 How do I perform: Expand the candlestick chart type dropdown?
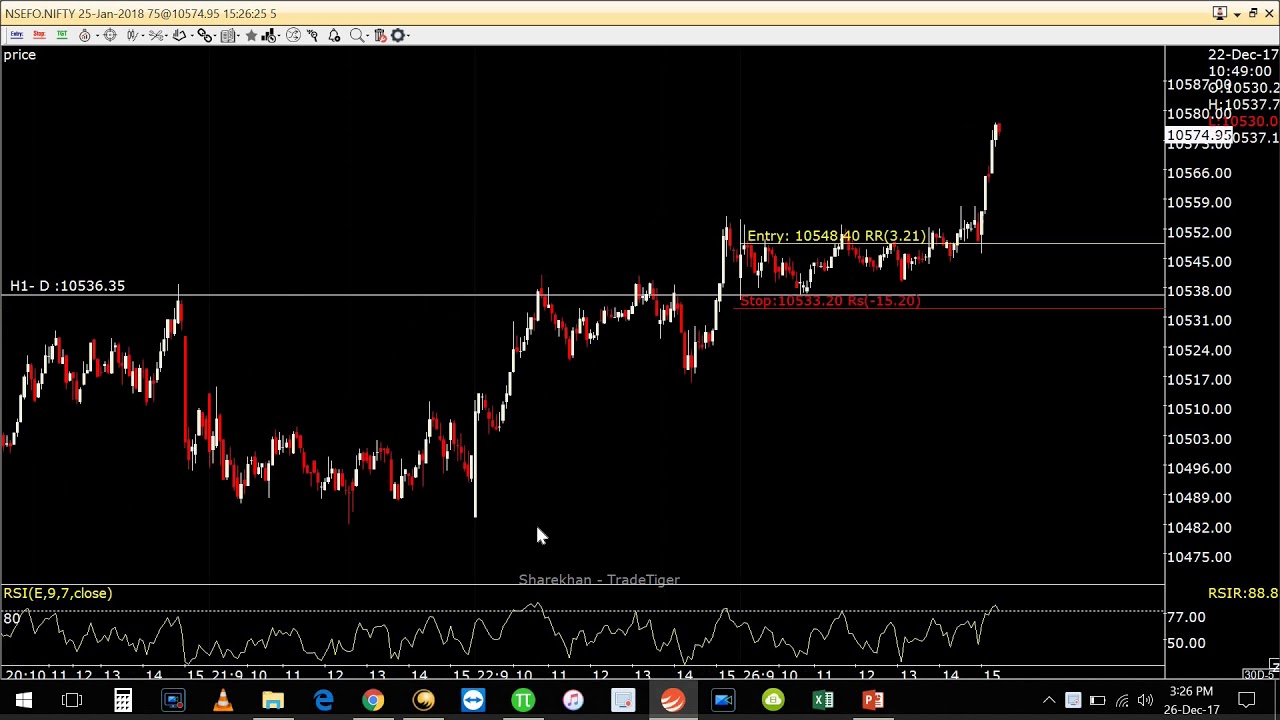tap(144, 35)
